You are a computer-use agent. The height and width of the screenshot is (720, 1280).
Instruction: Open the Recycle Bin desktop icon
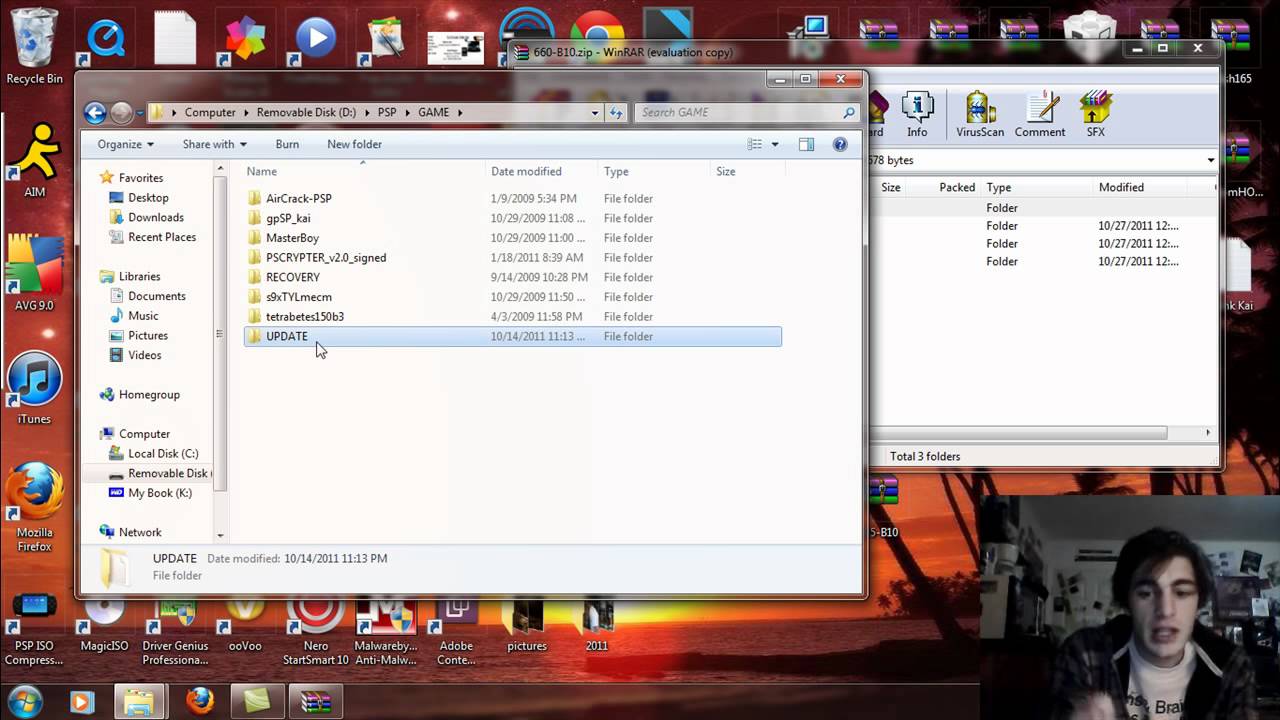click(34, 45)
